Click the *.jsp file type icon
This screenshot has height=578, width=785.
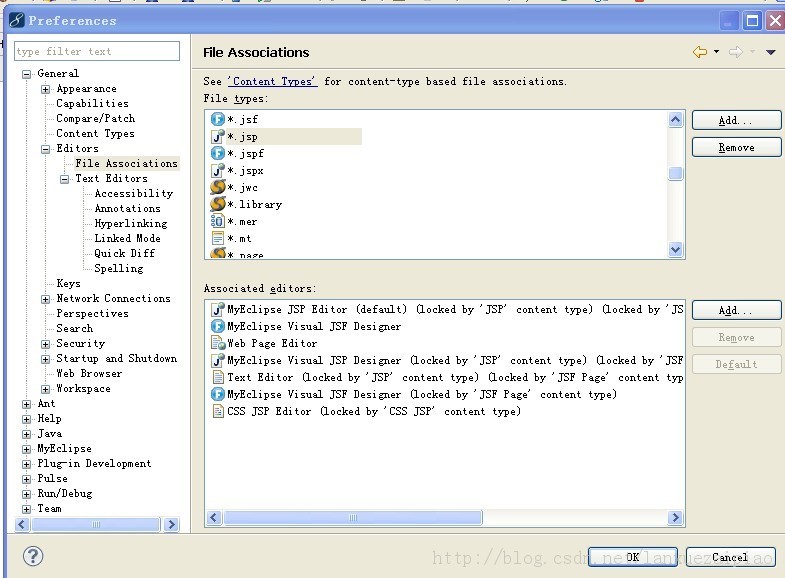coord(218,136)
